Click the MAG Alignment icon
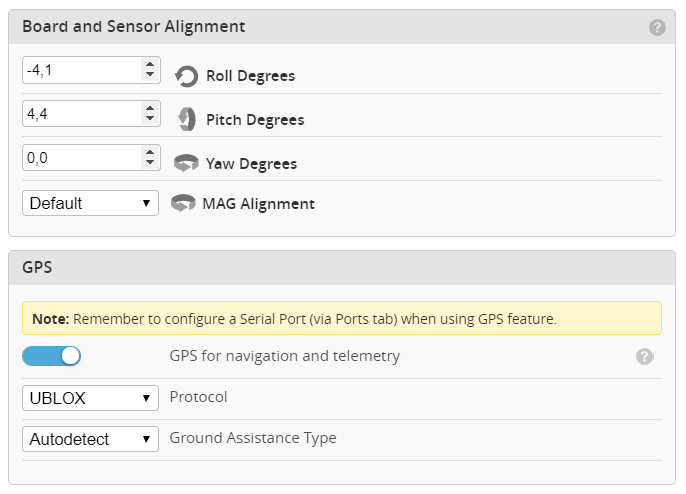The image size is (686, 494). tap(183, 204)
